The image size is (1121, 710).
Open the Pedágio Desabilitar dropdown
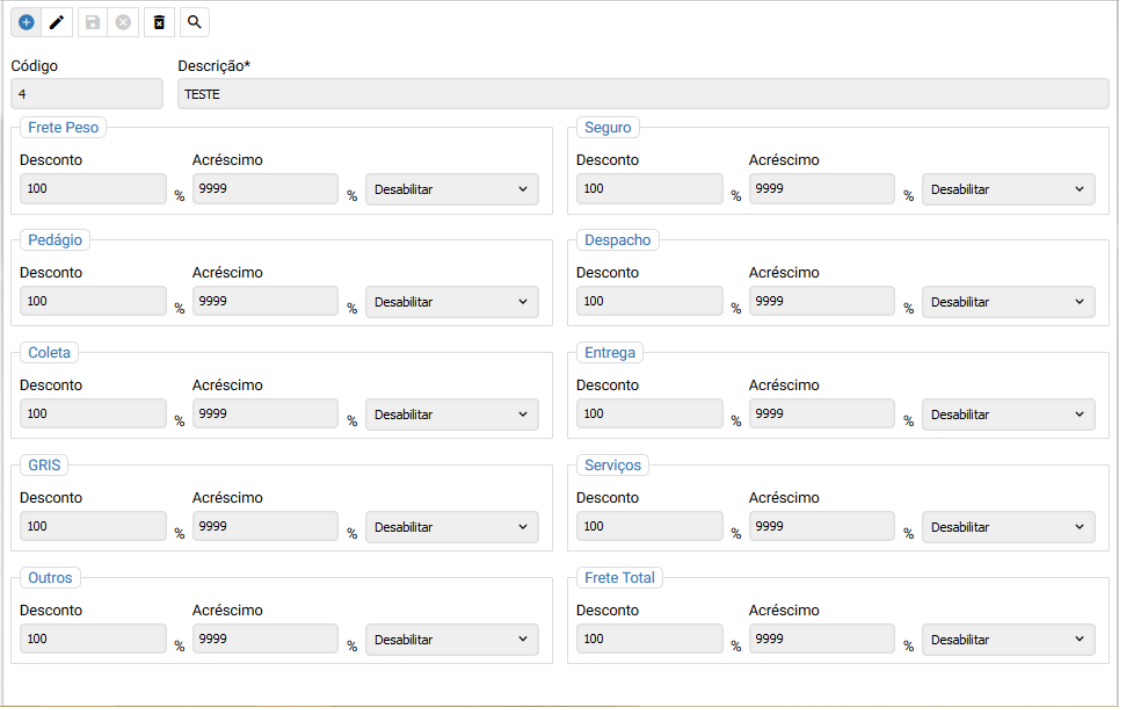[452, 302]
